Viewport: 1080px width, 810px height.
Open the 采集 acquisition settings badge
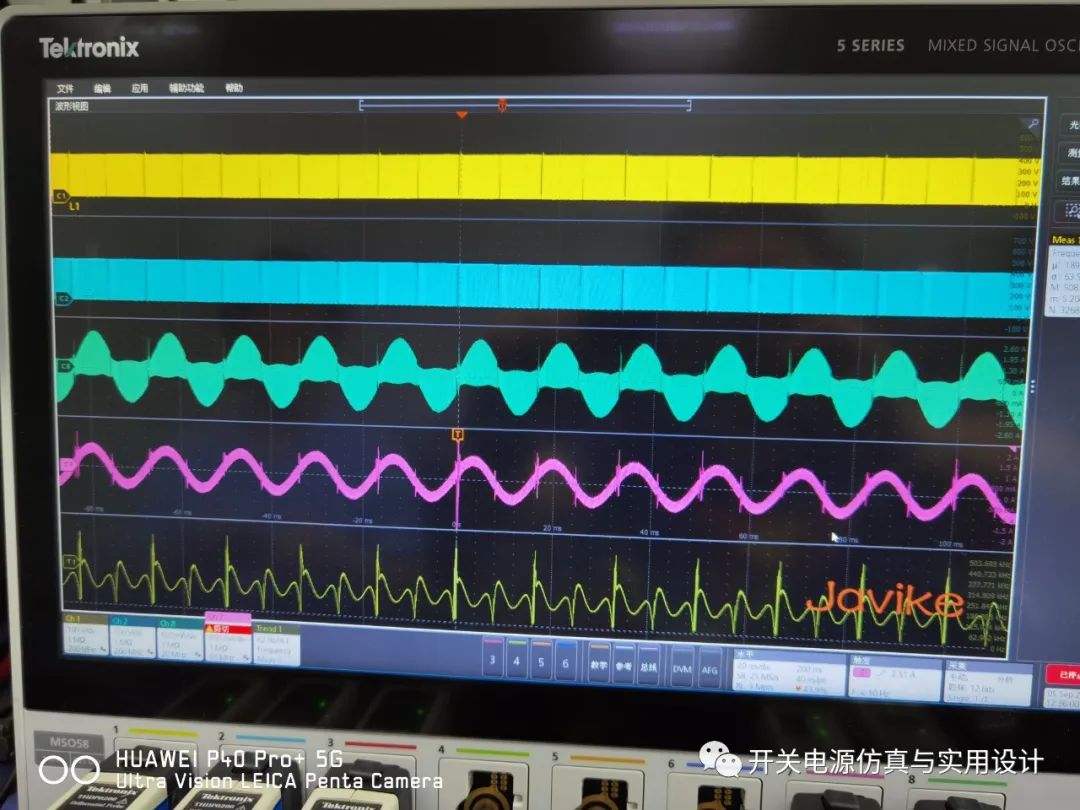pos(988,683)
